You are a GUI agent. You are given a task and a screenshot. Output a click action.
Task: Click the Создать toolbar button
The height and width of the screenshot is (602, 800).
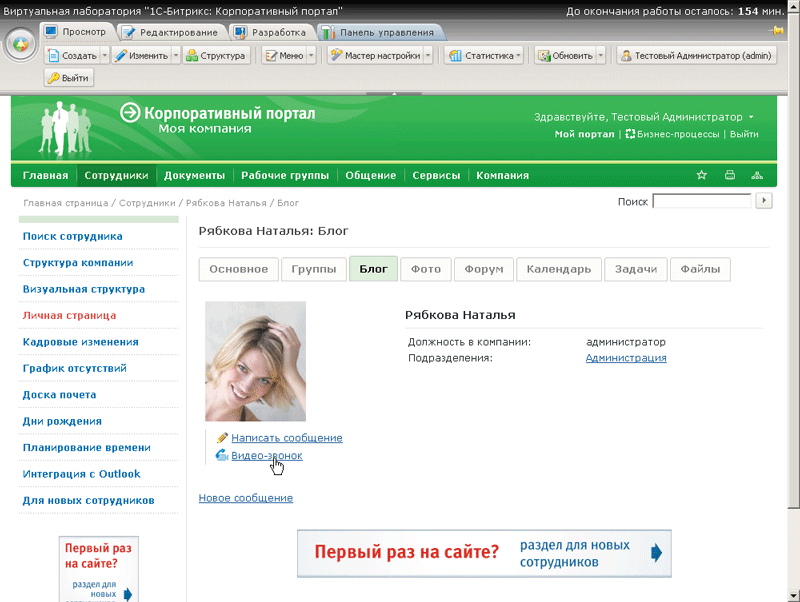click(x=72, y=56)
